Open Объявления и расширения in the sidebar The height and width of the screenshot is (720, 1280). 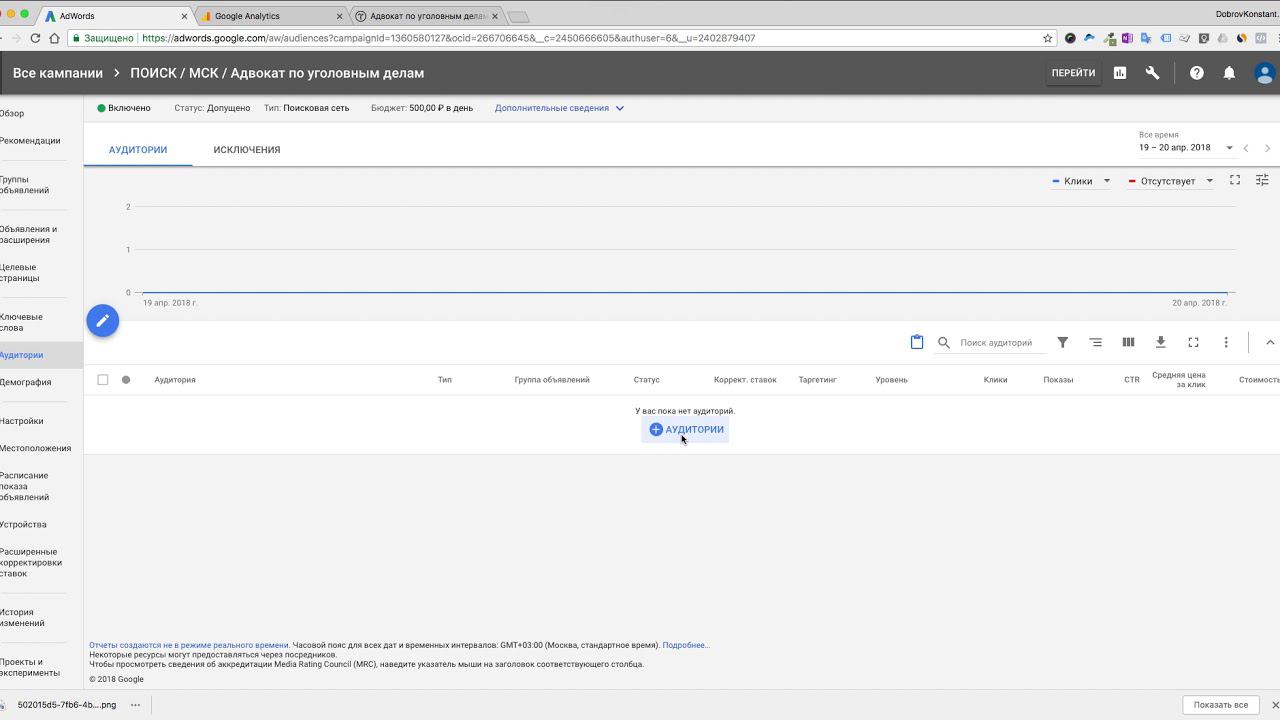(x=28, y=235)
